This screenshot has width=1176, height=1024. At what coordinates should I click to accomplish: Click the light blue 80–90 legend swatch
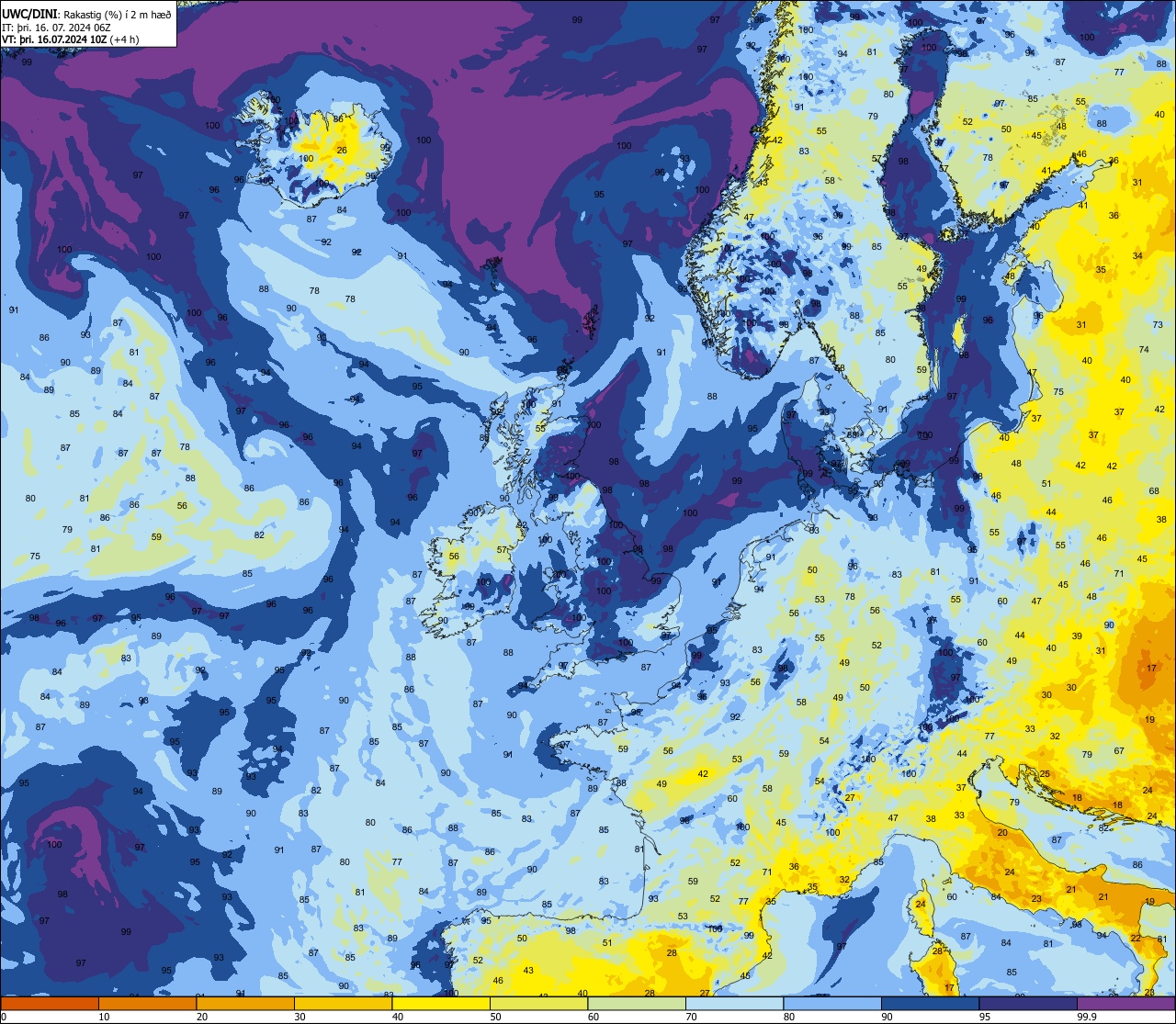(832, 1004)
